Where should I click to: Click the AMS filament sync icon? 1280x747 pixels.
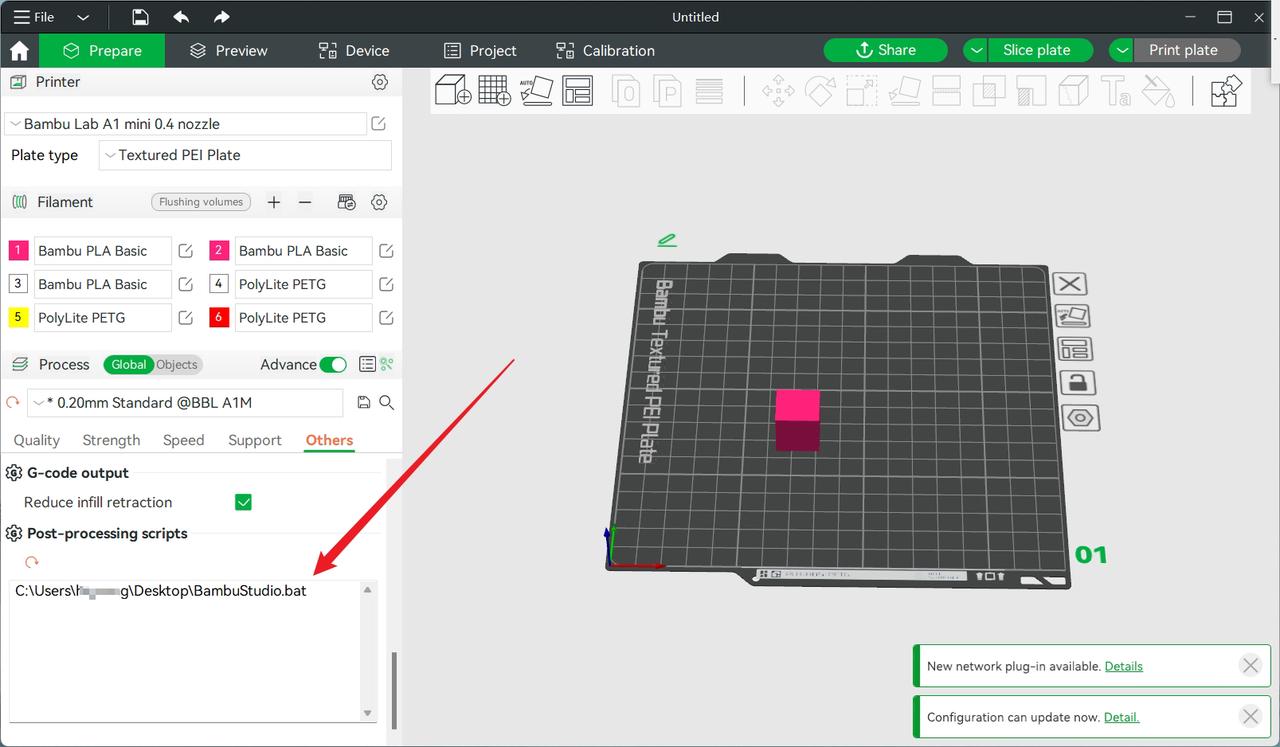tap(347, 202)
